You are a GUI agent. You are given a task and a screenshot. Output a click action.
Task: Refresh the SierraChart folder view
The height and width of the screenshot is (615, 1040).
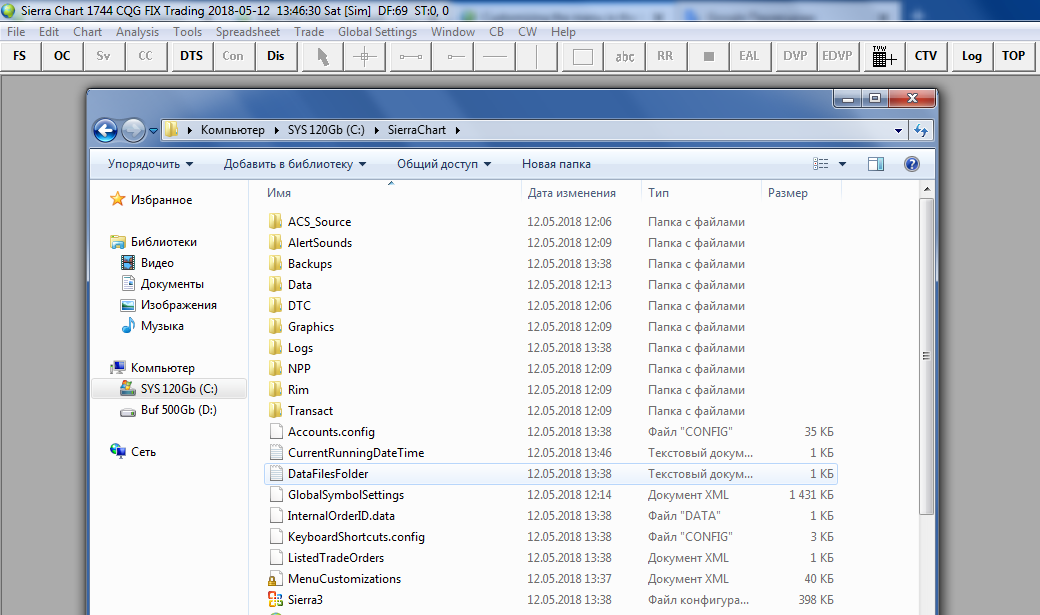[921, 131]
